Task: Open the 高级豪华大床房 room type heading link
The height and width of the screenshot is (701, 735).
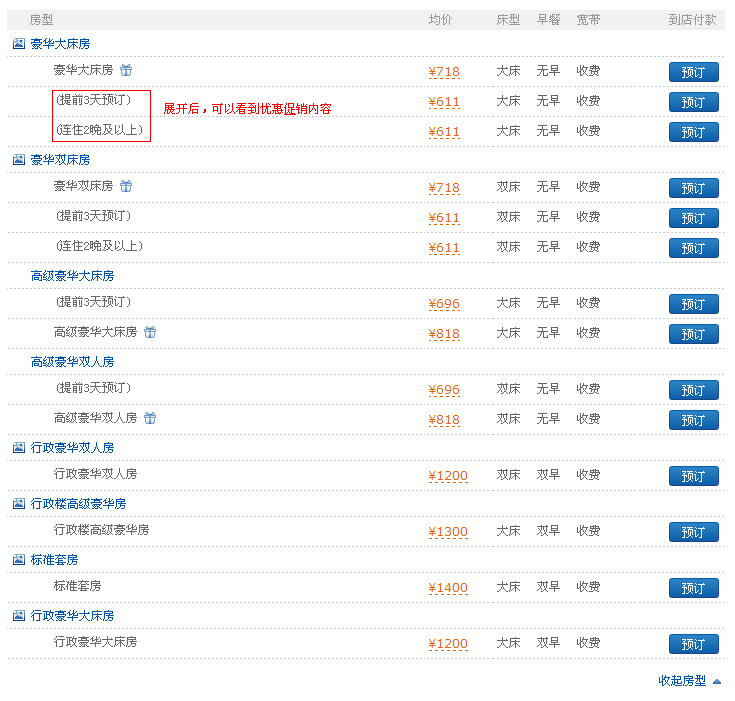Action: [72, 276]
